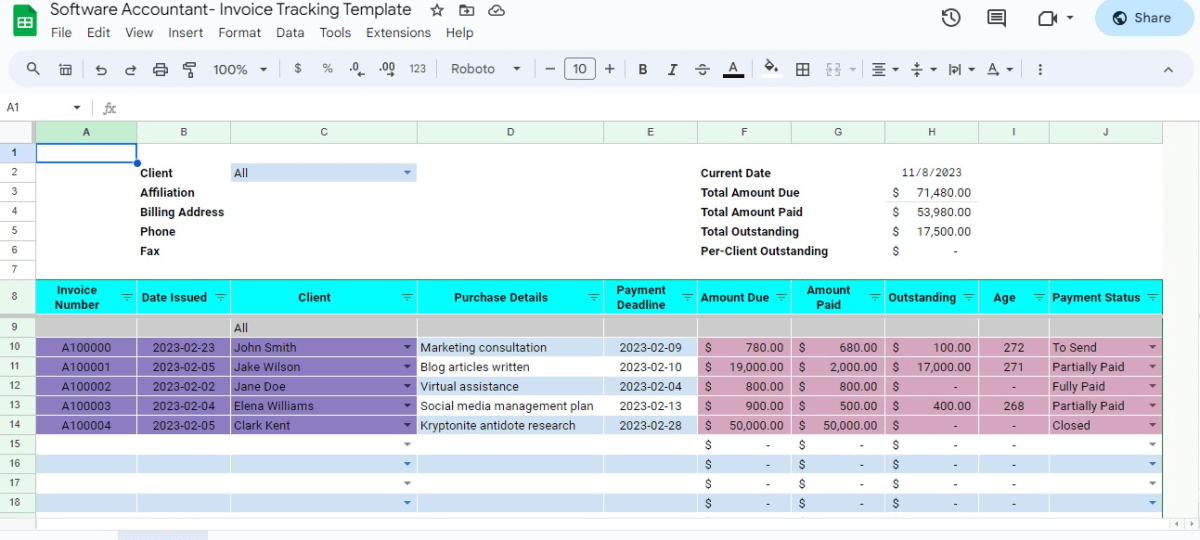The image size is (1200, 540).
Task: Select the Paint format tool
Action: 189,69
